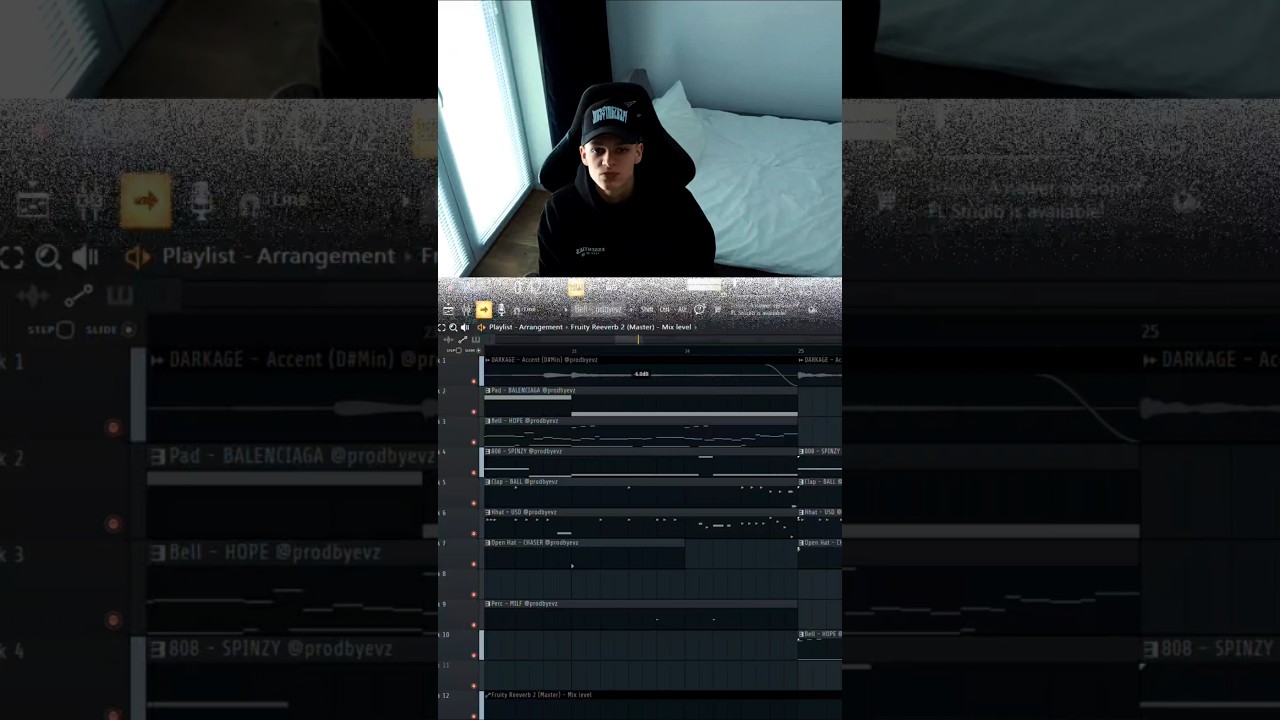Click bar 24 on the timeline ruler

click(687, 351)
